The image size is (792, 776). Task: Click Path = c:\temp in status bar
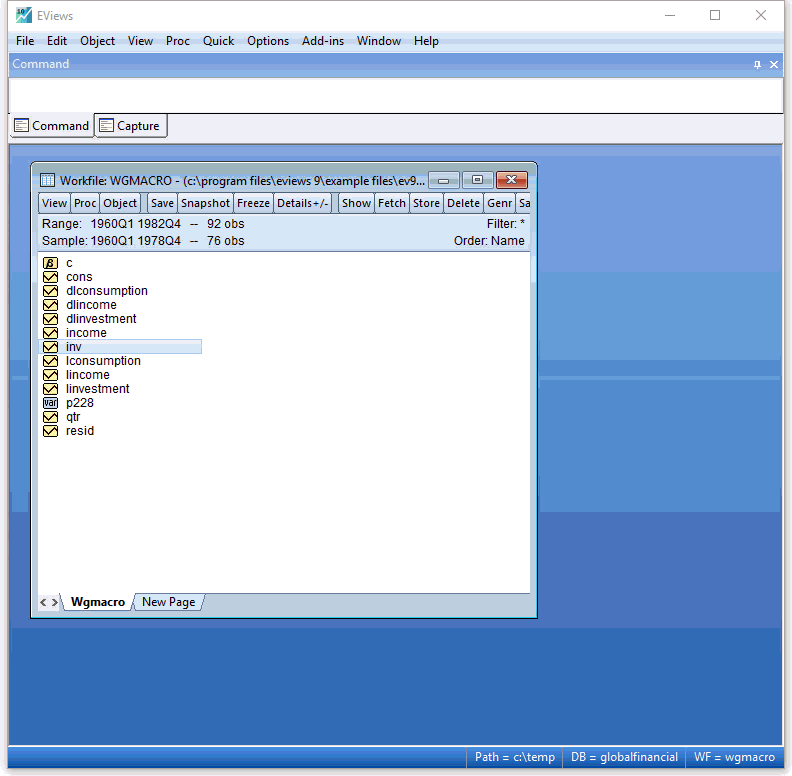tap(515, 757)
